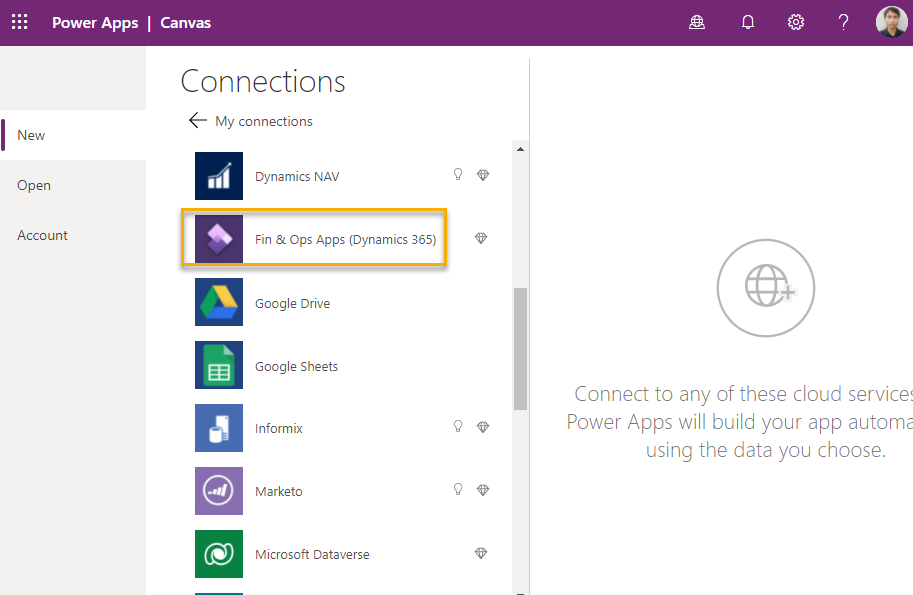
Task: Click the lightbulb icon beside Marketo
Action: click(x=458, y=489)
